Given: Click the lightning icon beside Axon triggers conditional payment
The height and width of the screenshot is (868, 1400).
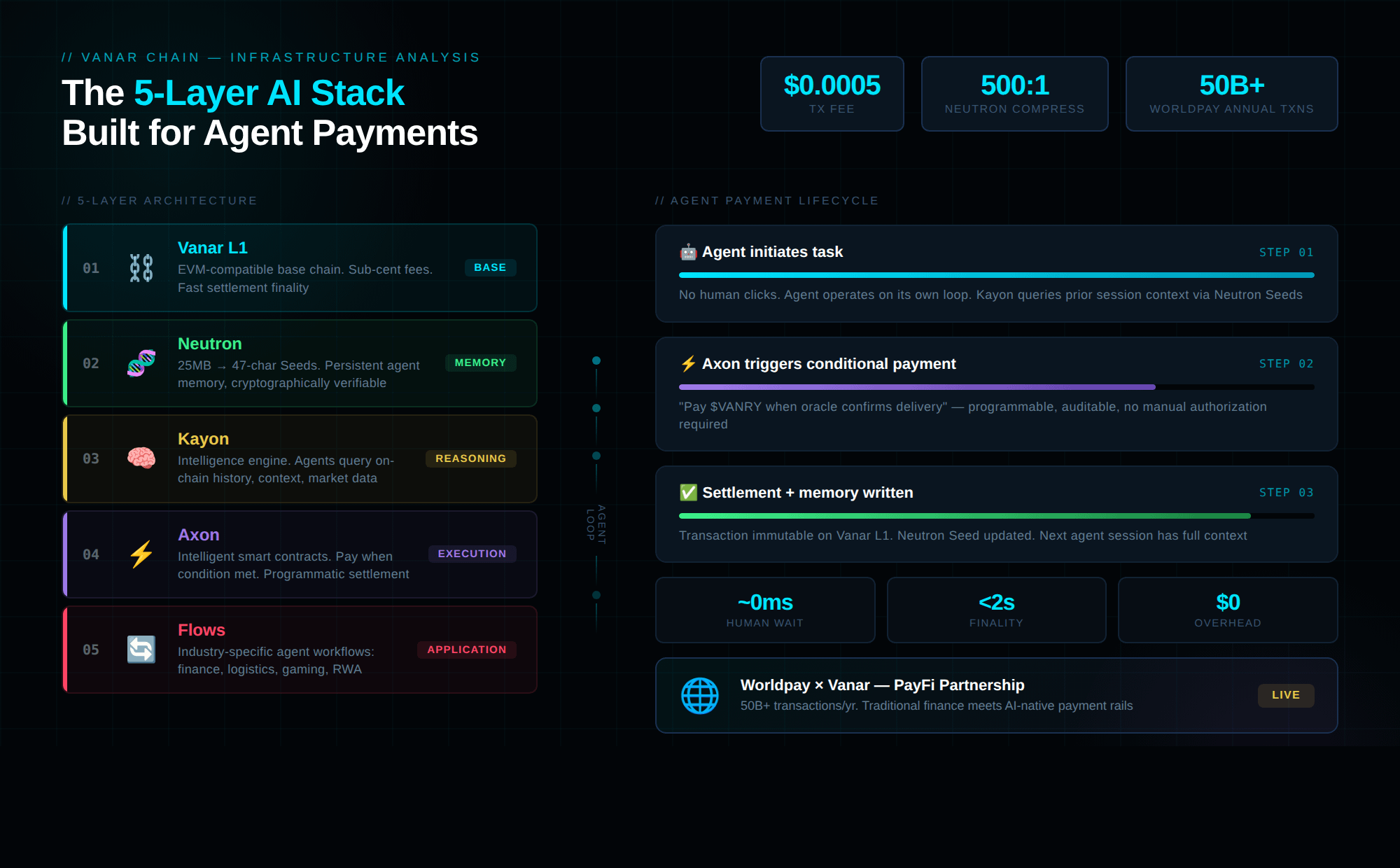Looking at the screenshot, I should [688, 364].
